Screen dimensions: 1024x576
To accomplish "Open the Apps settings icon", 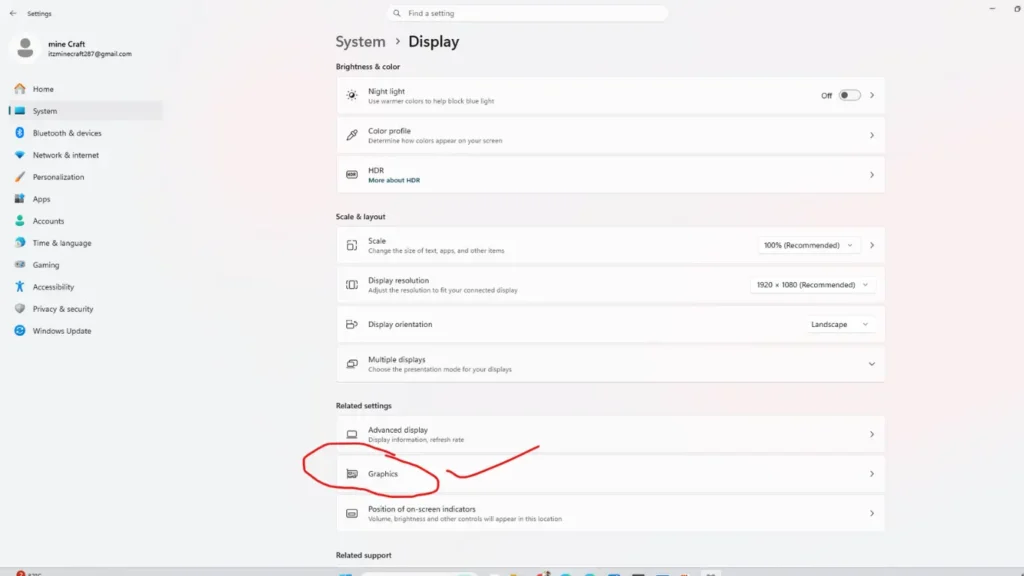I will (20, 198).
